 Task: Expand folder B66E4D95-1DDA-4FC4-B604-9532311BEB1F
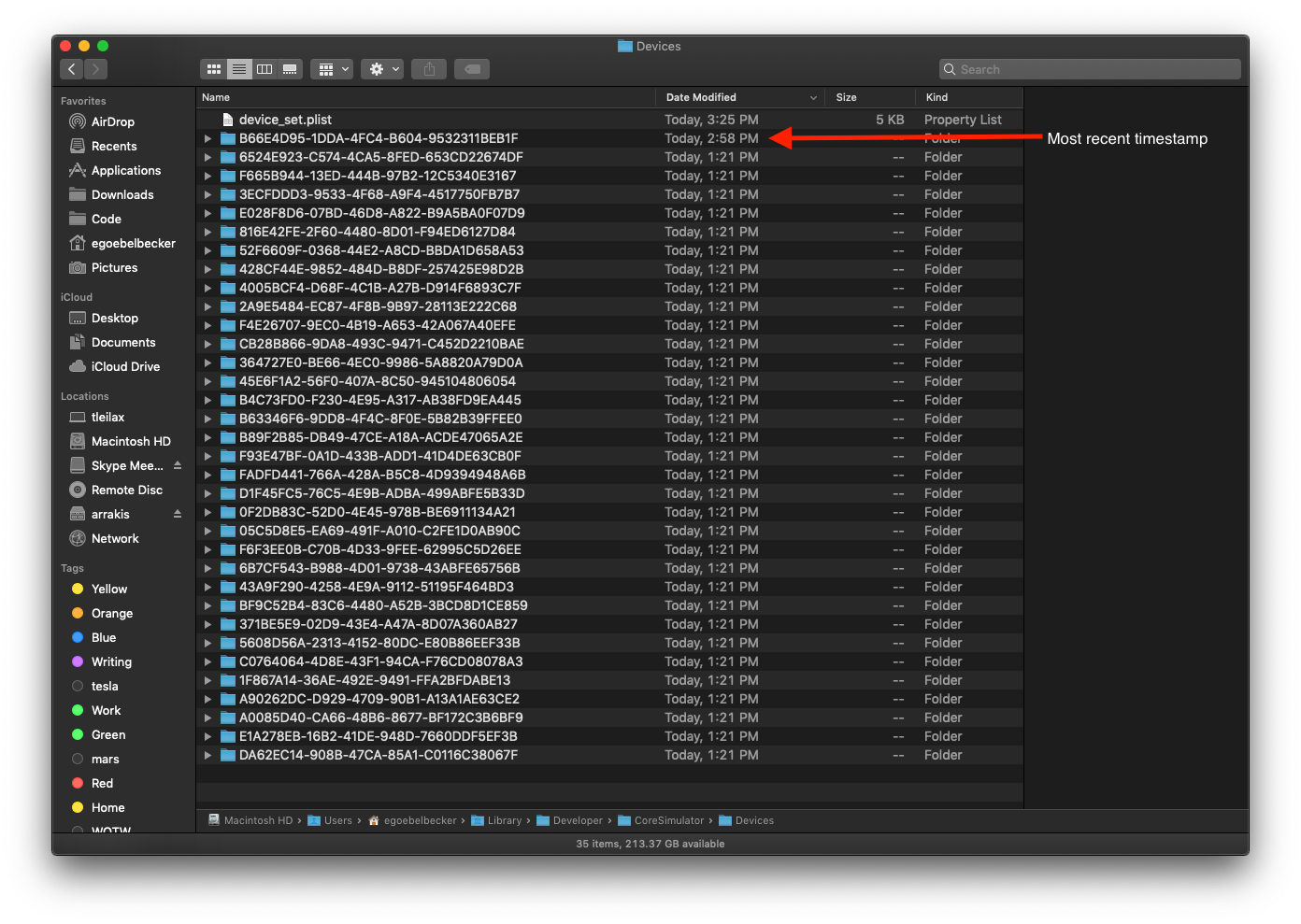pyautogui.click(x=207, y=138)
